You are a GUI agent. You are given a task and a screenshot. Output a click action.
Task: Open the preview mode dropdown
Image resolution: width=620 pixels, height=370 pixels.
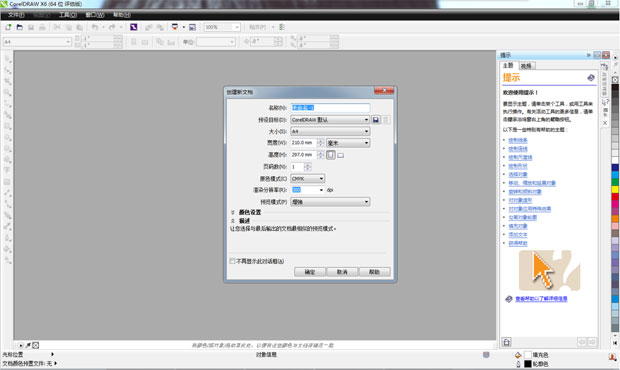click(x=330, y=202)
